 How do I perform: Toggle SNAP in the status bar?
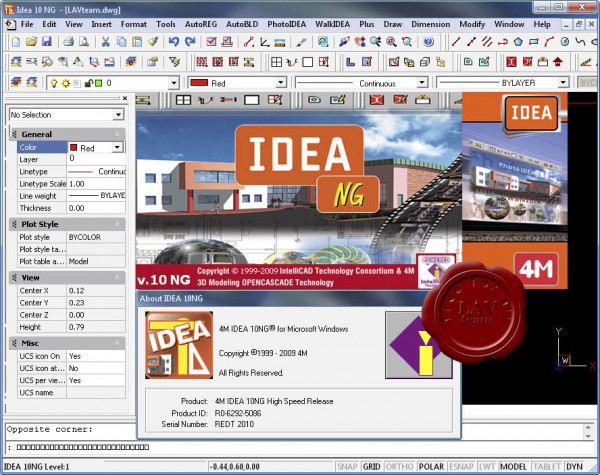[347, 467]
